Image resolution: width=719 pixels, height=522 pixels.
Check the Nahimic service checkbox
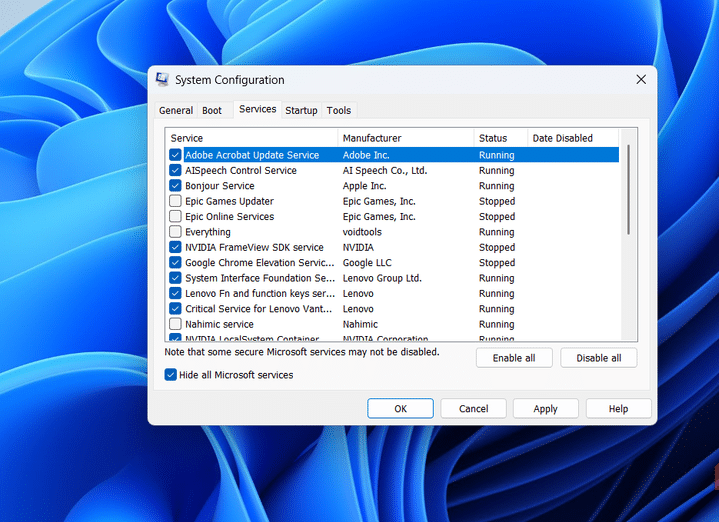click(175, 324)
